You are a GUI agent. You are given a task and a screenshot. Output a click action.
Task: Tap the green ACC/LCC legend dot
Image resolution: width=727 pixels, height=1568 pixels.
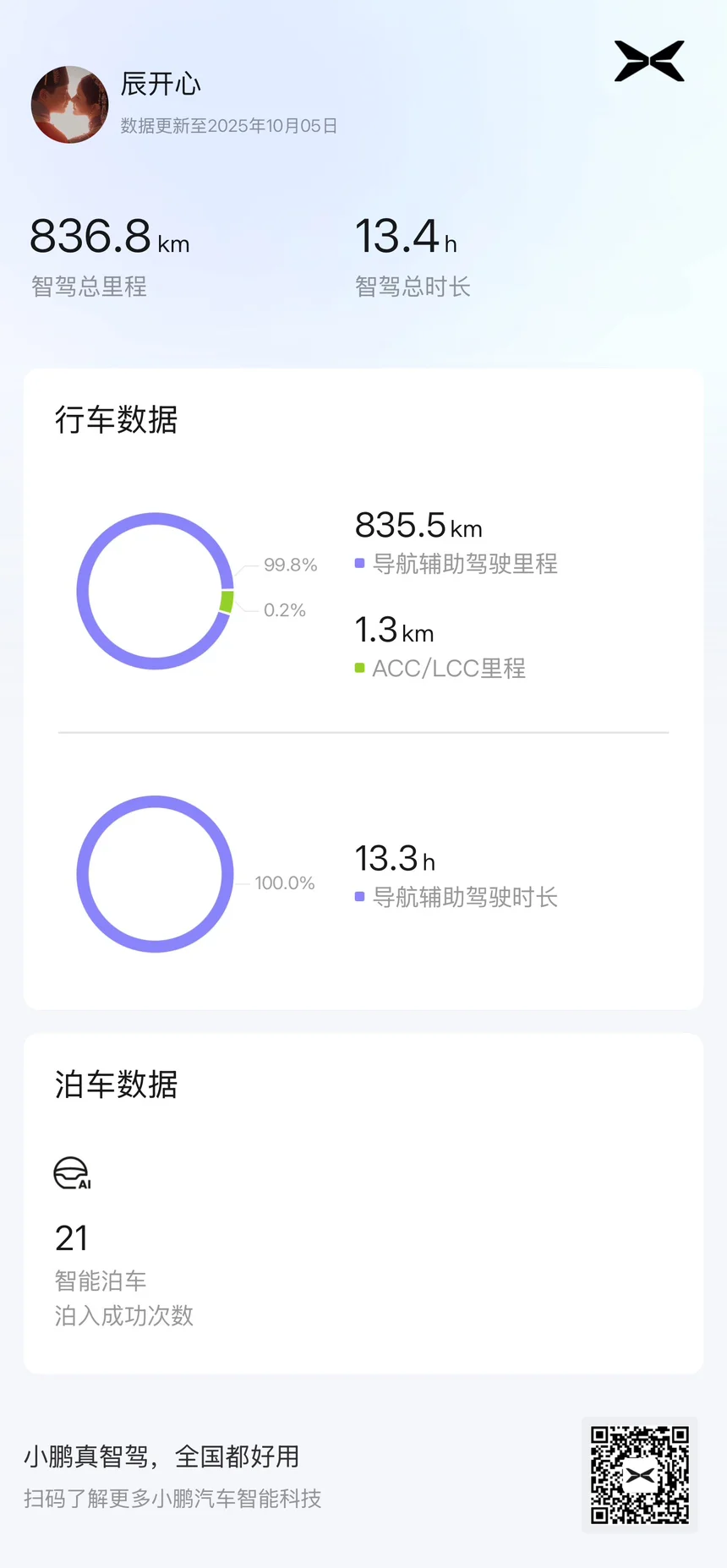coord(359,668)
